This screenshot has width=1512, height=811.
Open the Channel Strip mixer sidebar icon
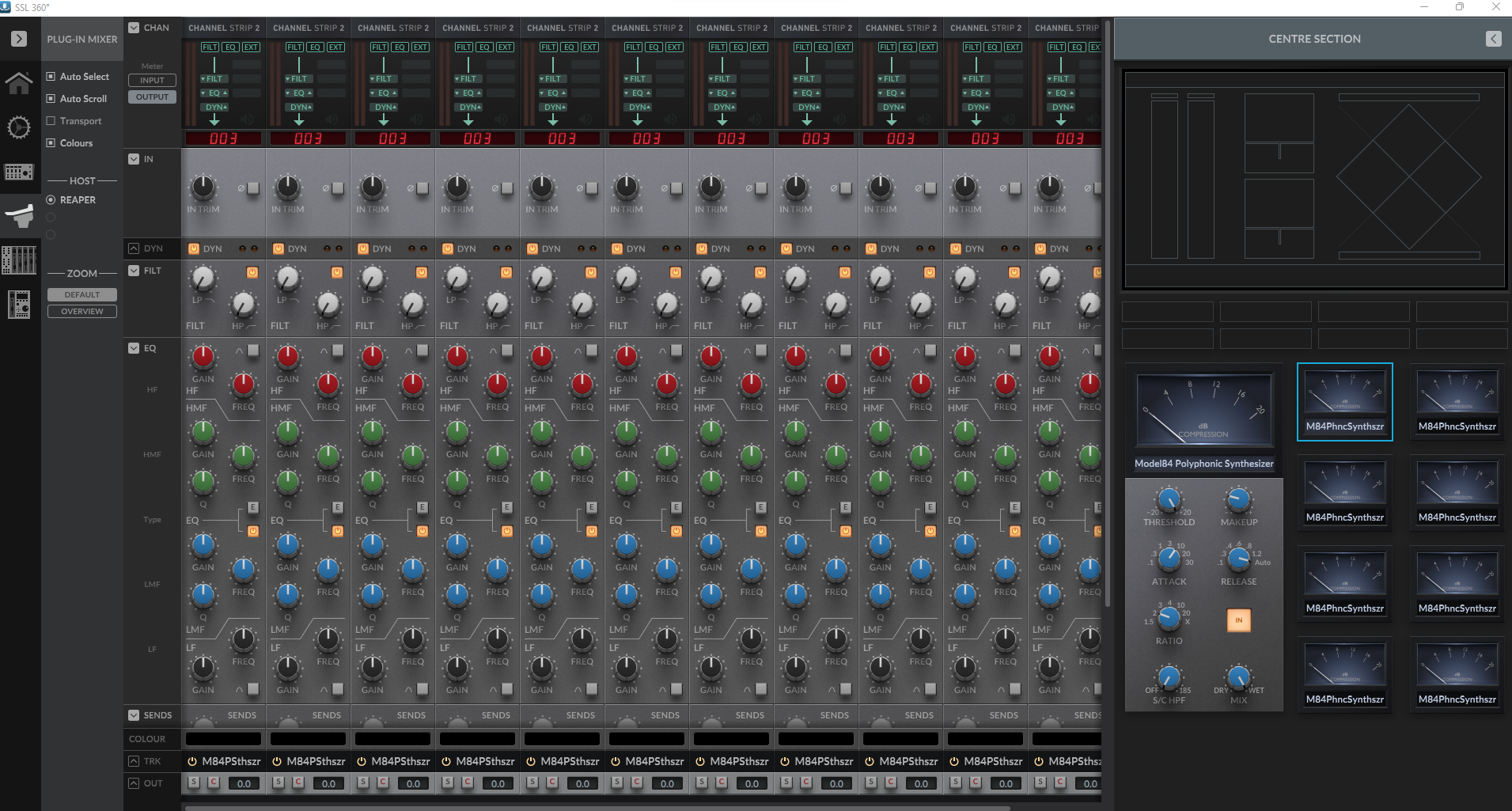tap(19, 260)
